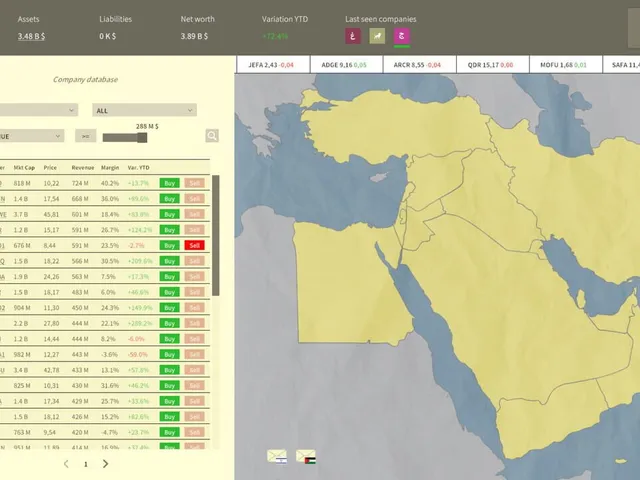The width and height of the screenshot is (640, 480).
Task: Go to the next page arrow
Action: pos(105,464)
